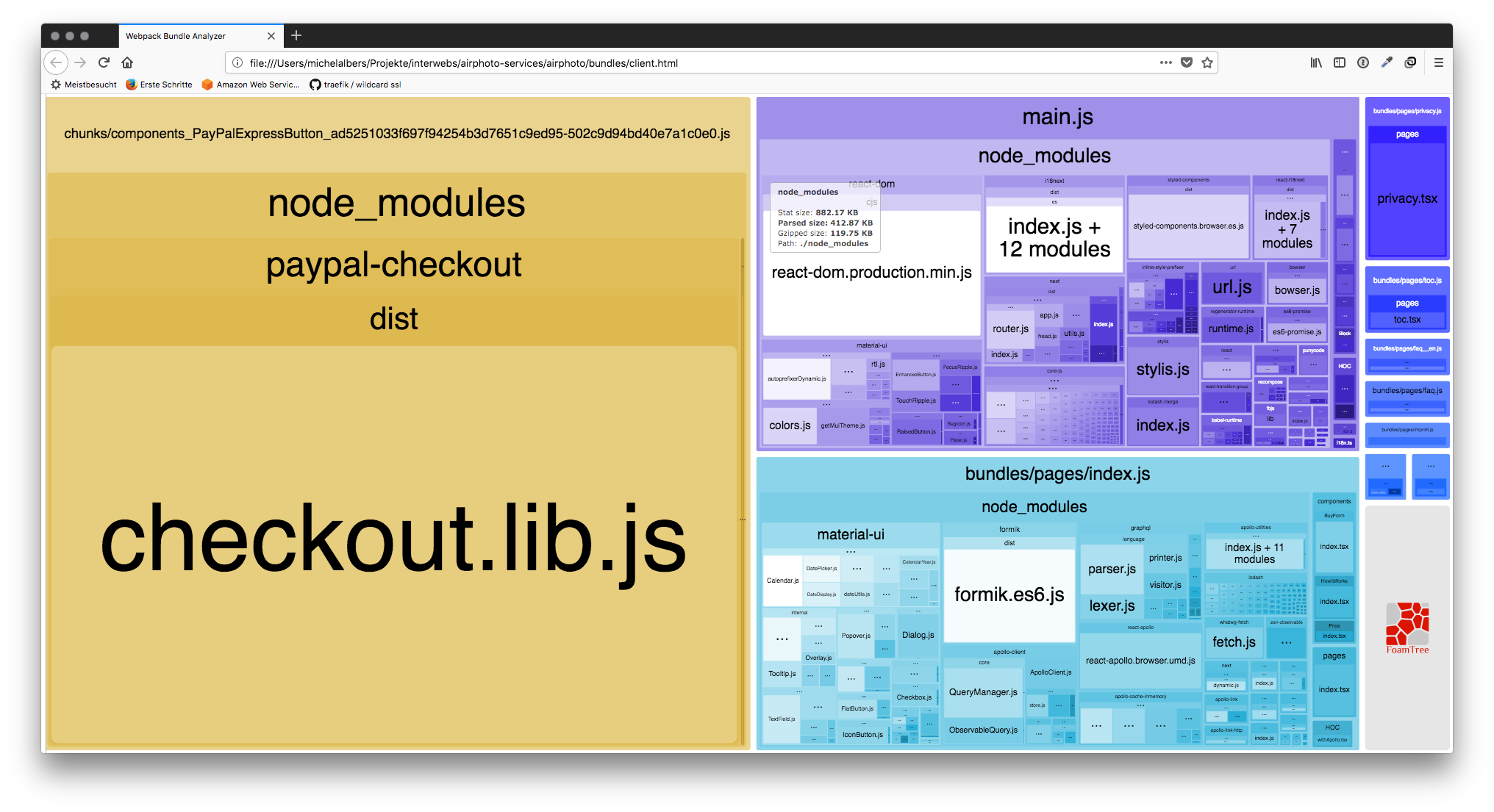Viewport: 1494px width, 812px height.
Task: Click the fetch.js module block
Action: [x=1234, y=642]
